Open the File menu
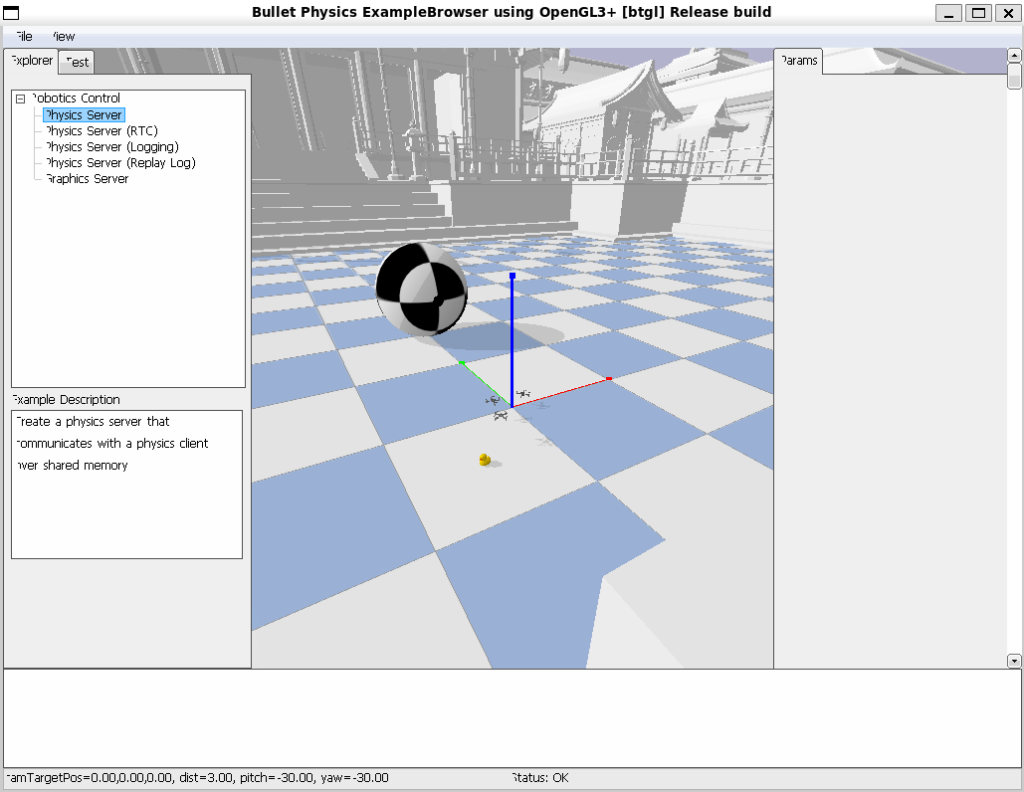Viewport: 1024px width, 792px height. coord(23,36)
